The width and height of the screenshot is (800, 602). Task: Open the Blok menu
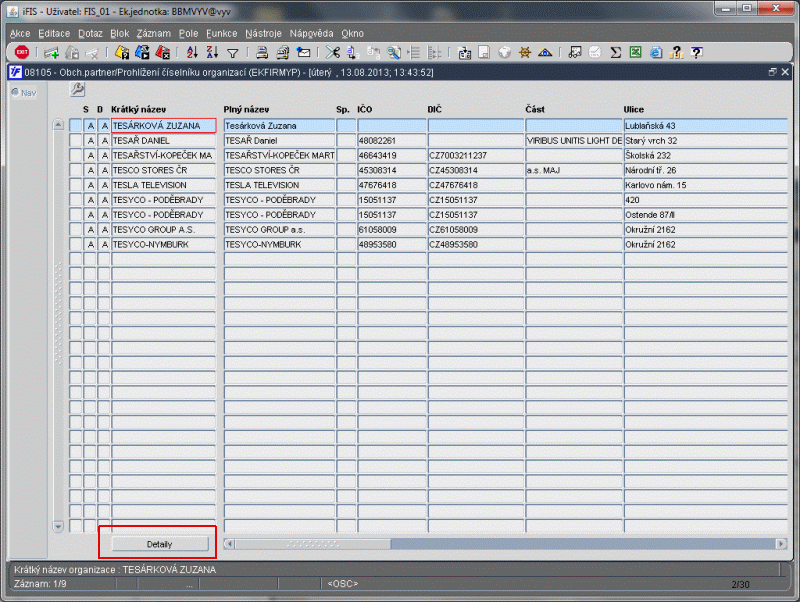pos(119,34)
